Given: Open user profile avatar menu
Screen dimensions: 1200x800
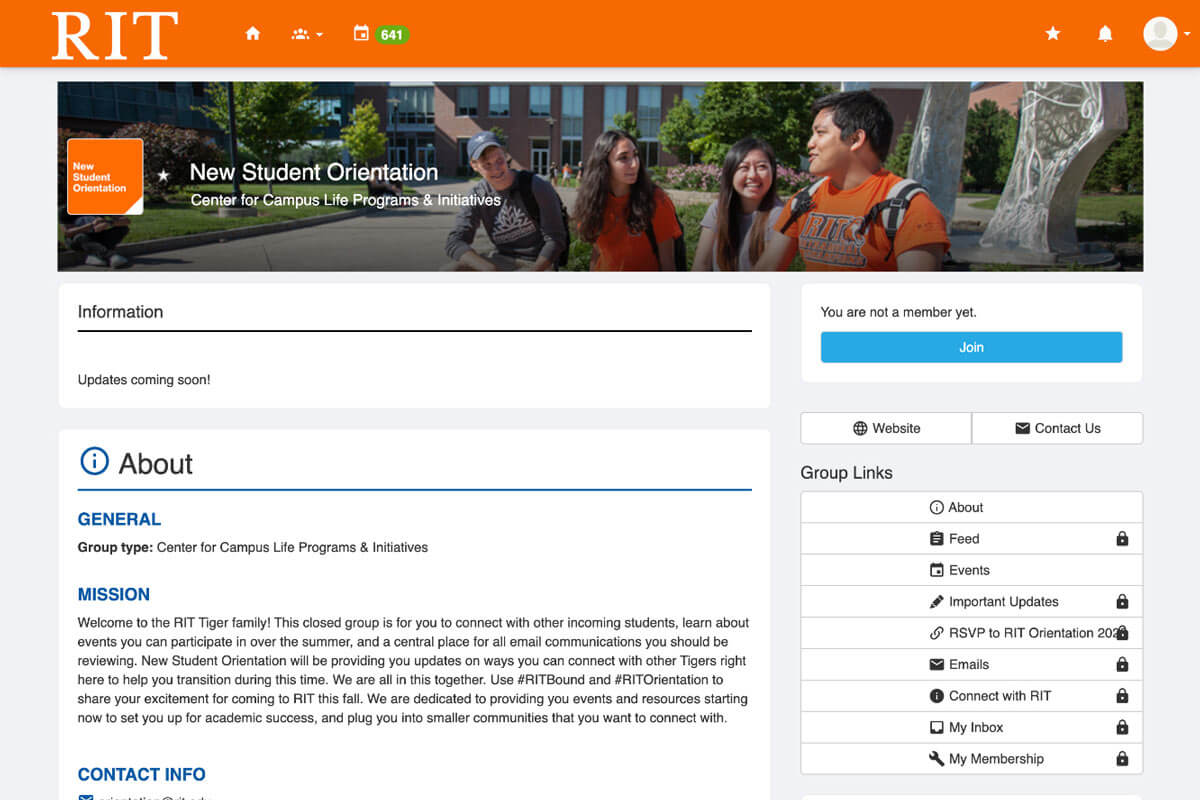Looking at the screenshot, I should [1166, 34].
